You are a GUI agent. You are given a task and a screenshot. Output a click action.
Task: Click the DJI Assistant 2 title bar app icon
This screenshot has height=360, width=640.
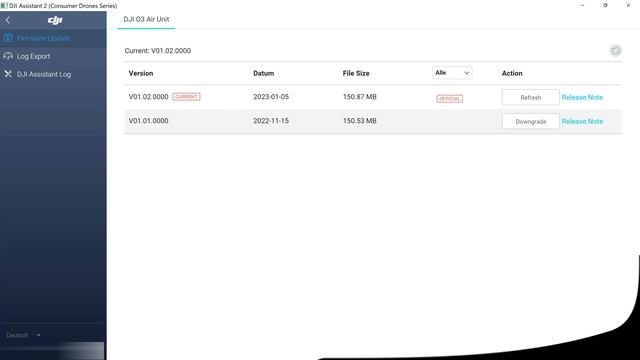tap(4, 6)
